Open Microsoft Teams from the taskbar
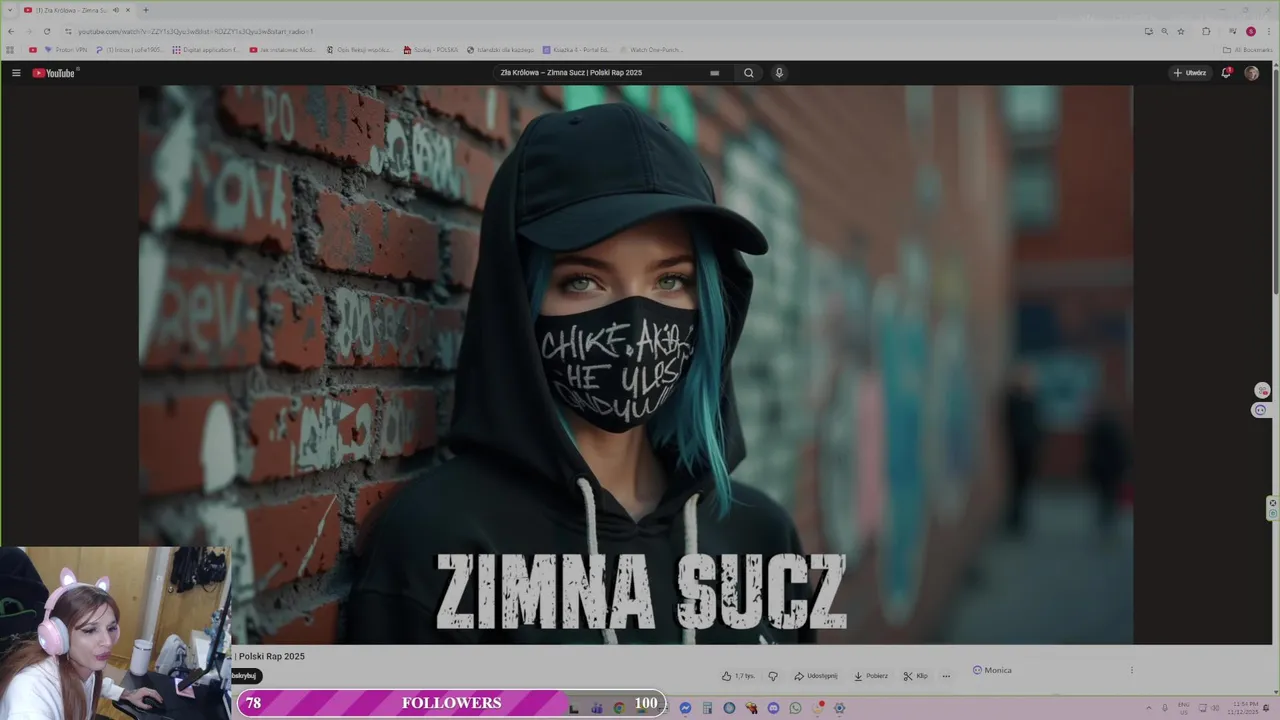This screenshot has height=720, width=1280. 597,708
